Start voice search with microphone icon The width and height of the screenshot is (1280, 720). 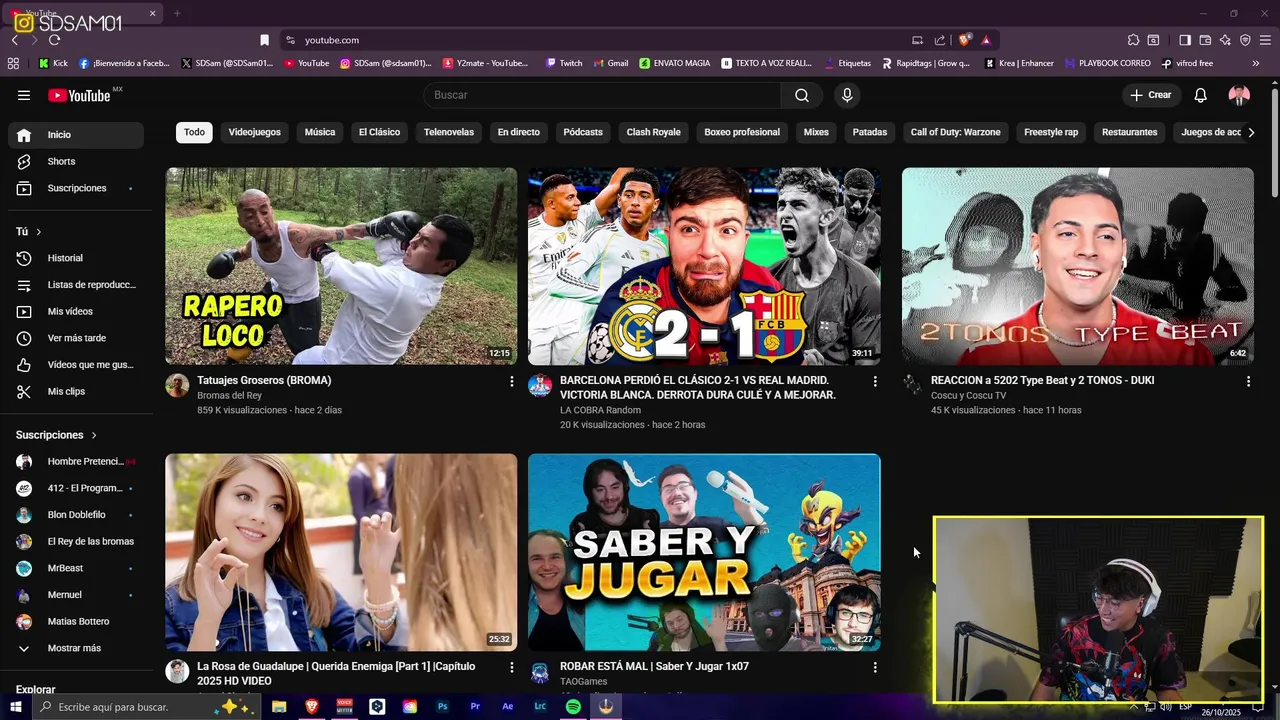point(847,95)
